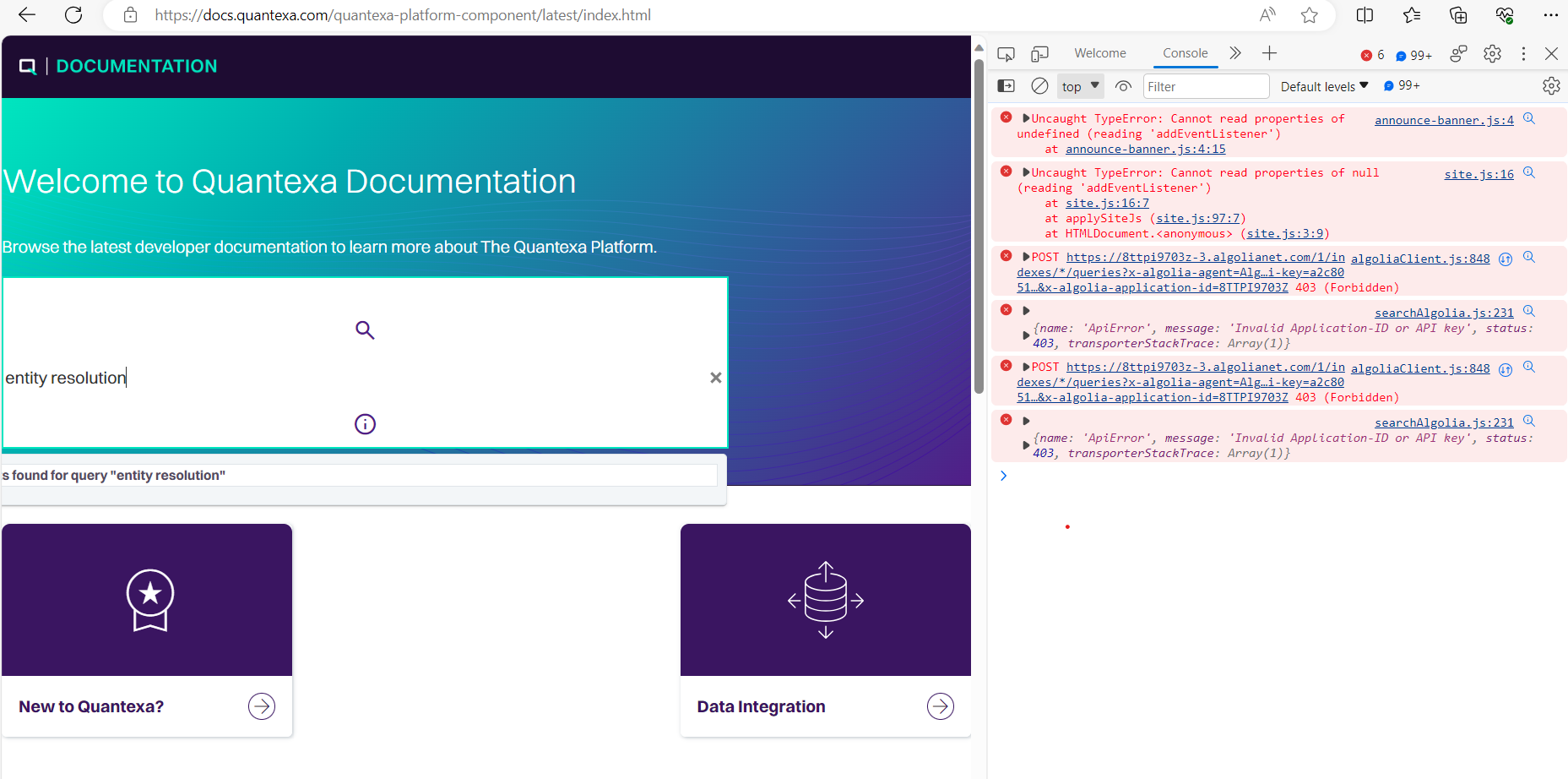Image resolution: width=1568 pixels, height=779 pixels.
Task: Switch to DevTools Welcome tab
Action: (1100, 53)
